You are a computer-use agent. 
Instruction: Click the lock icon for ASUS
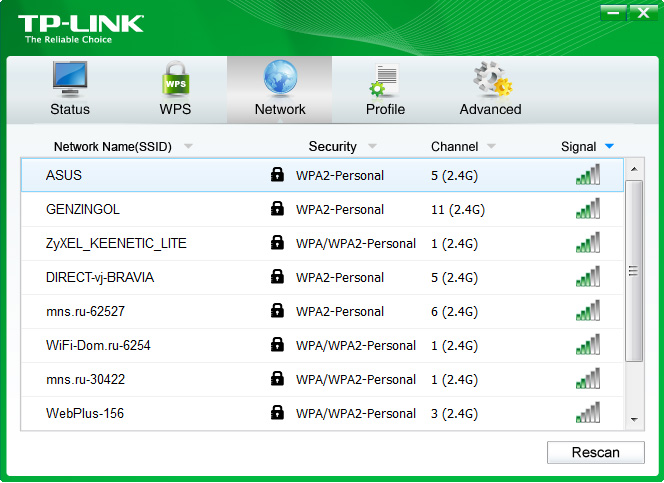coord(277,174)
